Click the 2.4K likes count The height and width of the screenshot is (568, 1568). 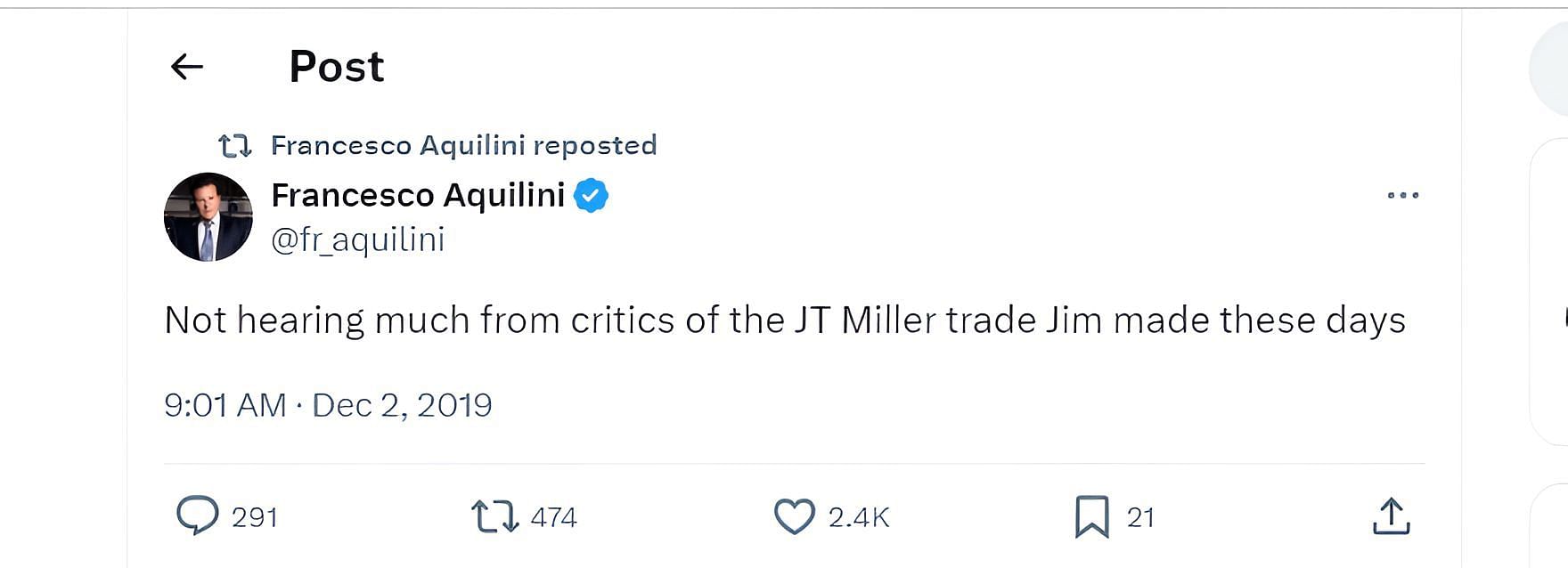coord(859,517)
